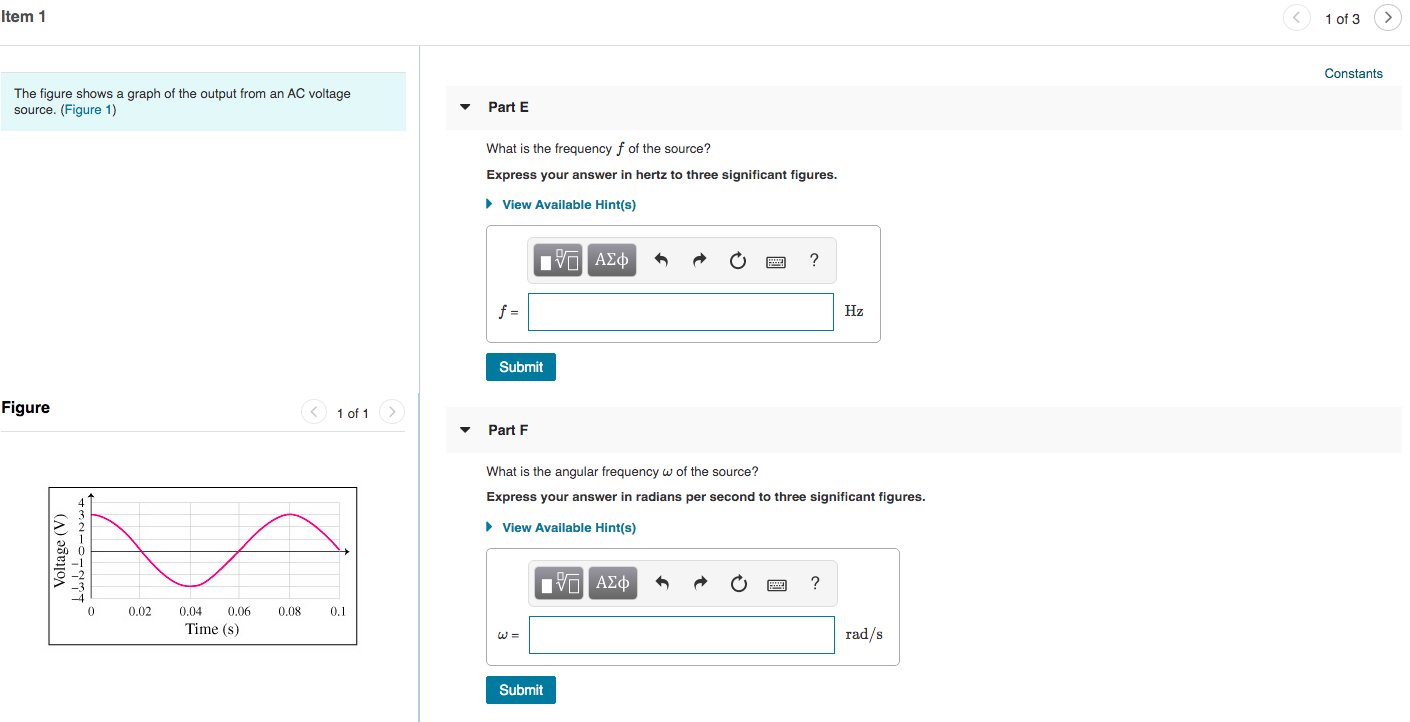The image size is (1410, 722).
Task: Select the 'rad/s' unit label
Action: (x=864, y=634)
